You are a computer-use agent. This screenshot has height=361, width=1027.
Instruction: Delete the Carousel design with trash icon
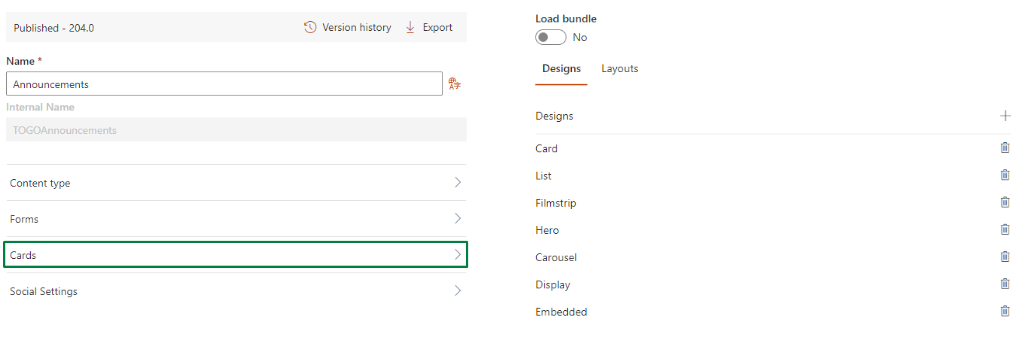[x=1005, y=257]
